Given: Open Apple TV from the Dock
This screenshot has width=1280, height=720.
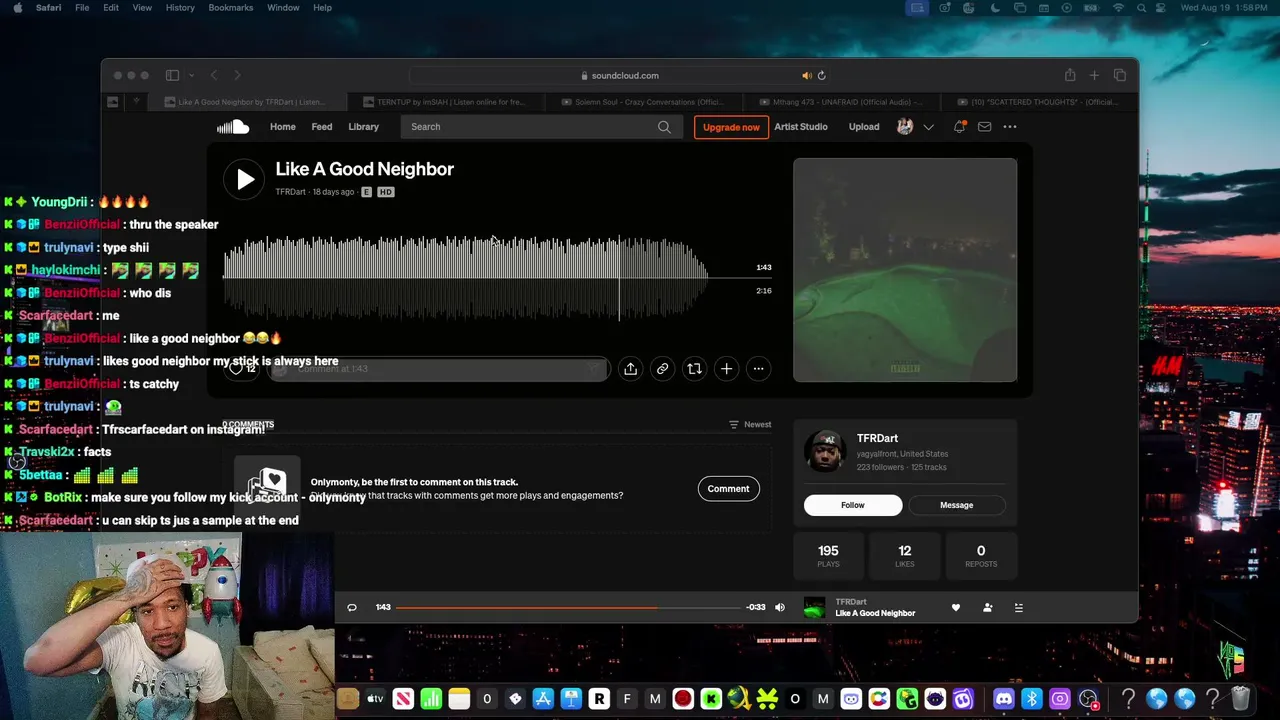Looking at the screenshot, I should pyautogui.click(x=375, y=699).
